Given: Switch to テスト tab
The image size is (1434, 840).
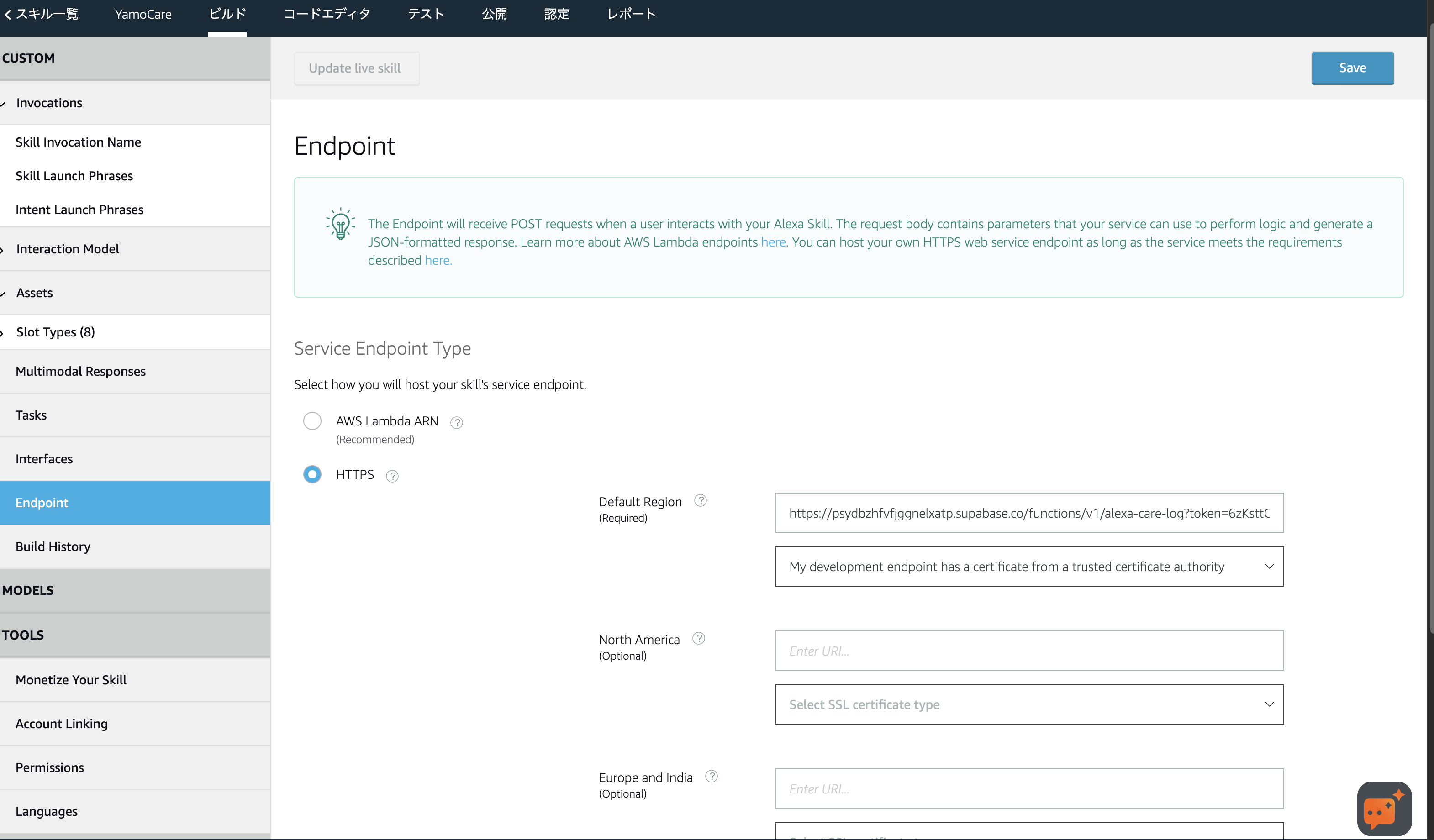Looking at the screenshot, I should 426,14.
